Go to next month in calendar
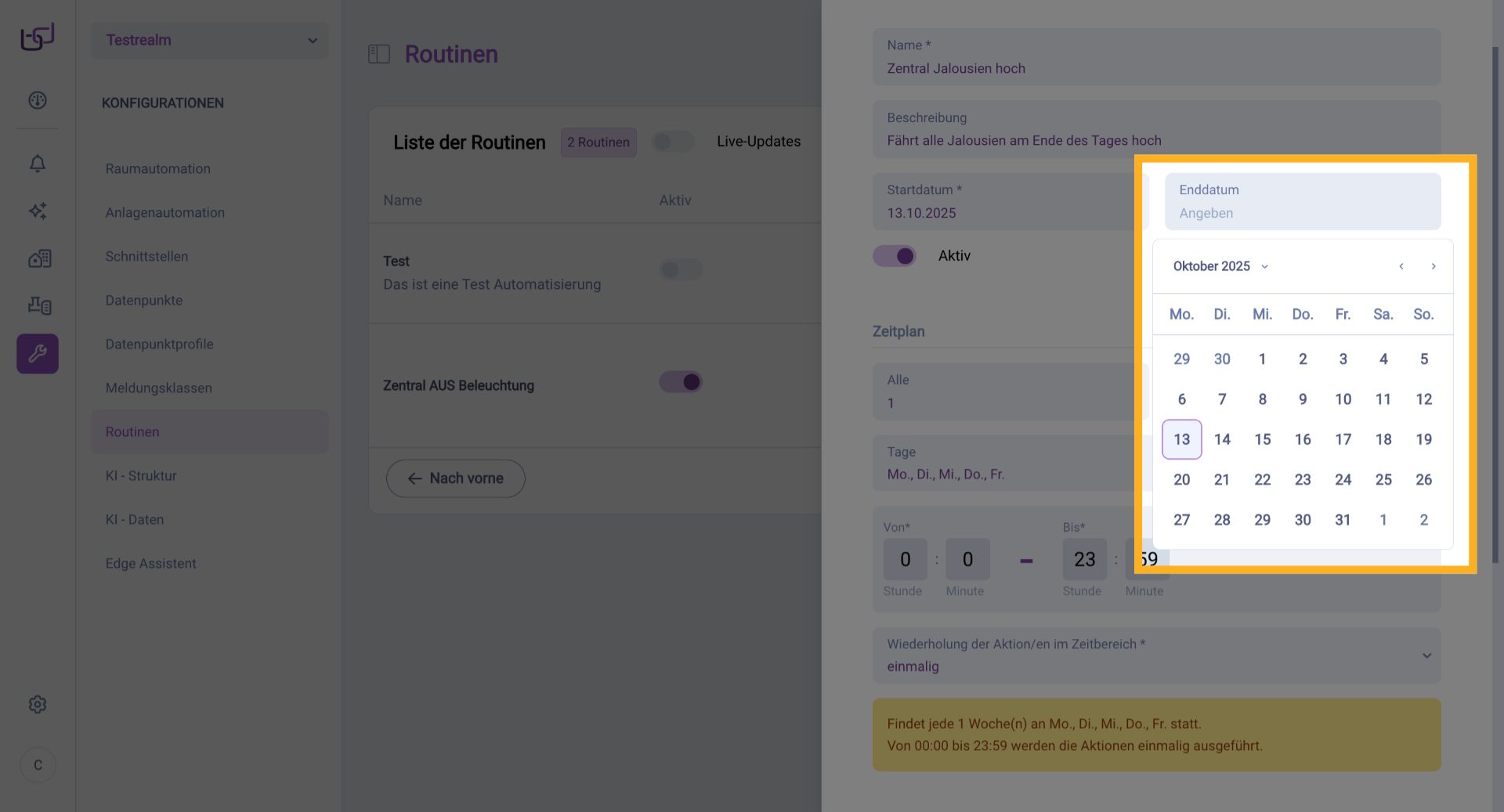Viewport: 1504px width, 812px height. [1433, 266]
